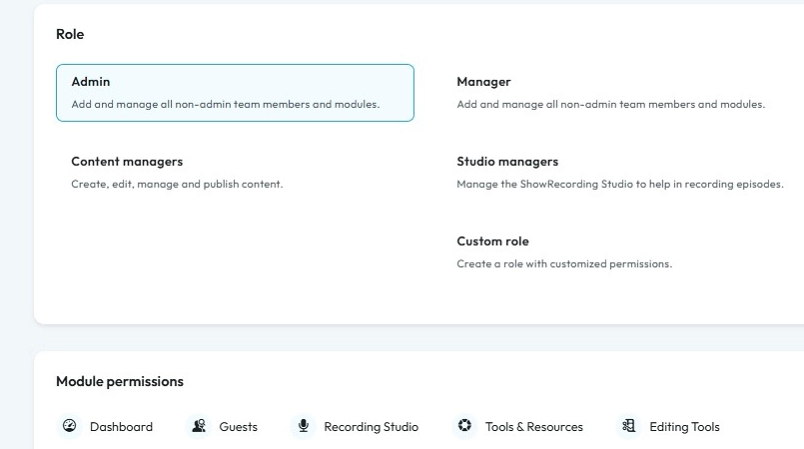Click the Module permissions heading

pos(120,382)
